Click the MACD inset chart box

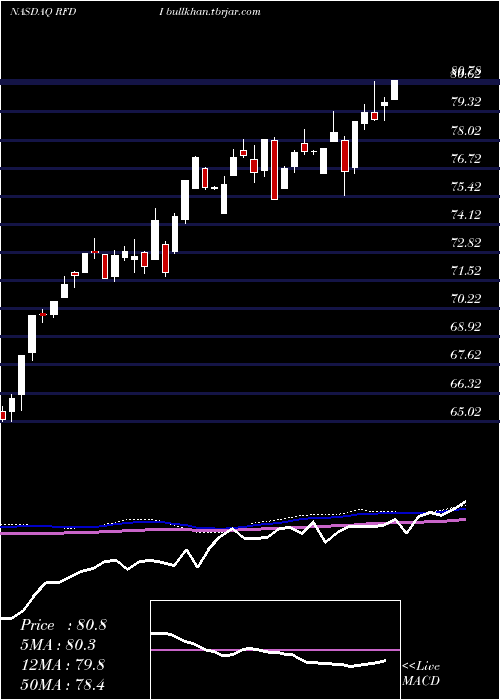pyautogui.click(x=275, y=650)
